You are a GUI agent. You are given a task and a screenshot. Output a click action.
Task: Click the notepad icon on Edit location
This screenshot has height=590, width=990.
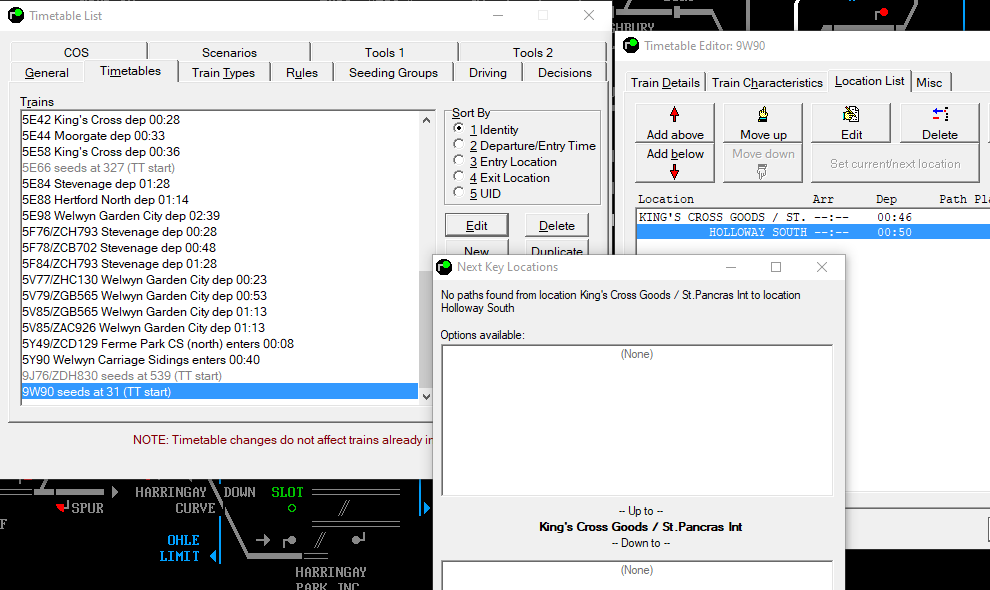point(851,114)
